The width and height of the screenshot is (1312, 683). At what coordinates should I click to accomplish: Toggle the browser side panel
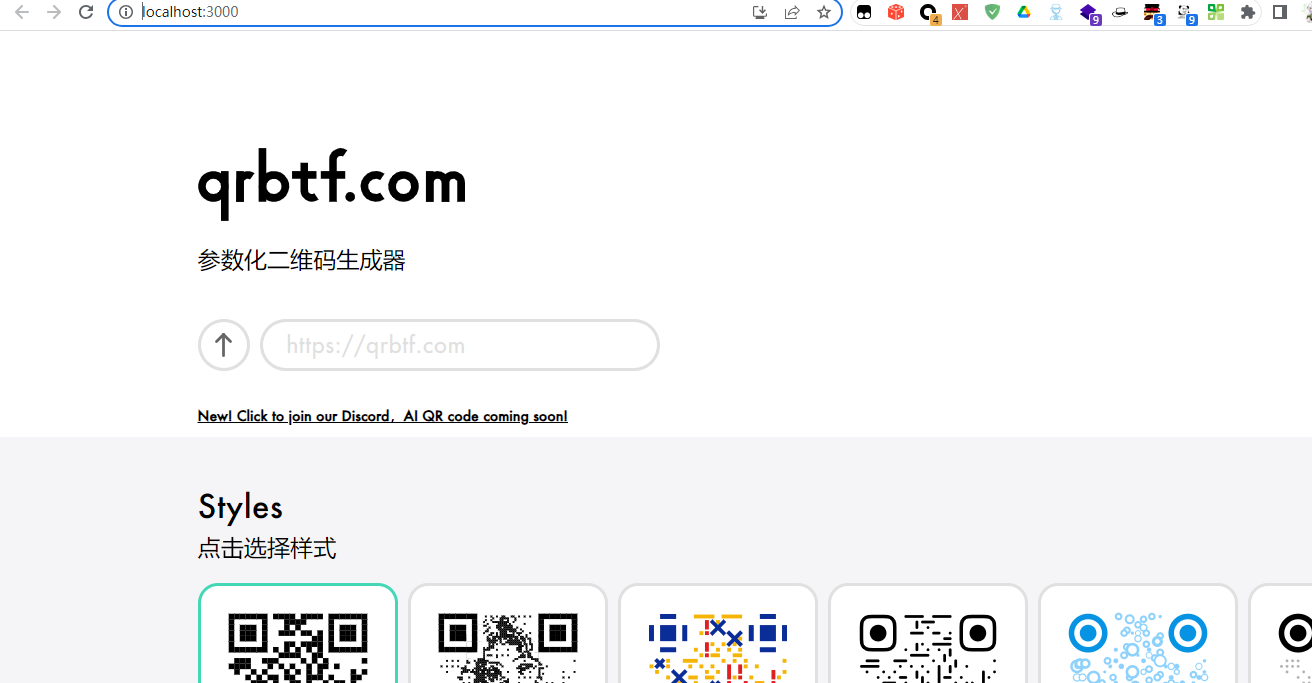pyautogui.click(x=1280, y=12)
